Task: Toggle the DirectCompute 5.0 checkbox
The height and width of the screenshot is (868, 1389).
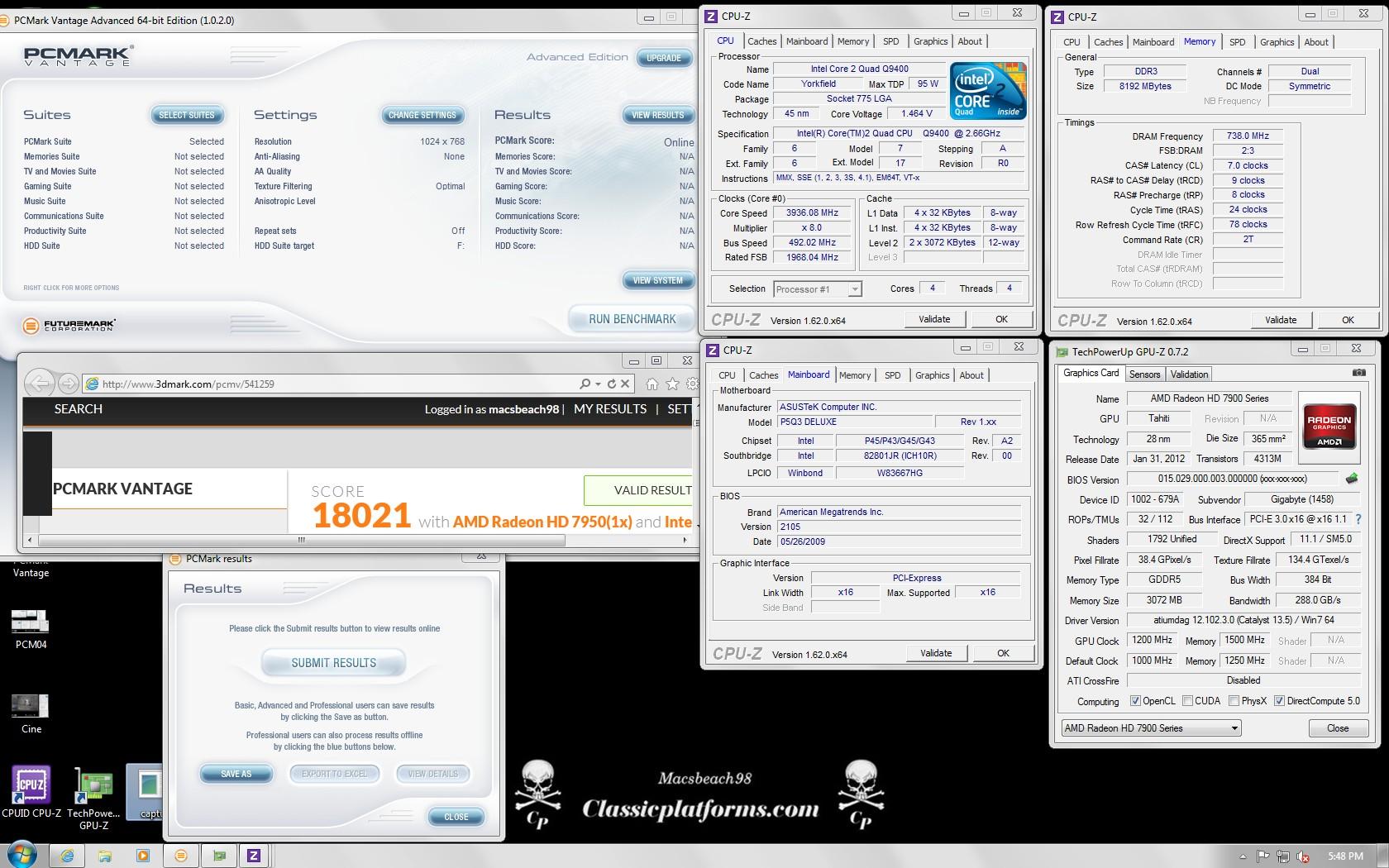Action: point(1279,701)
